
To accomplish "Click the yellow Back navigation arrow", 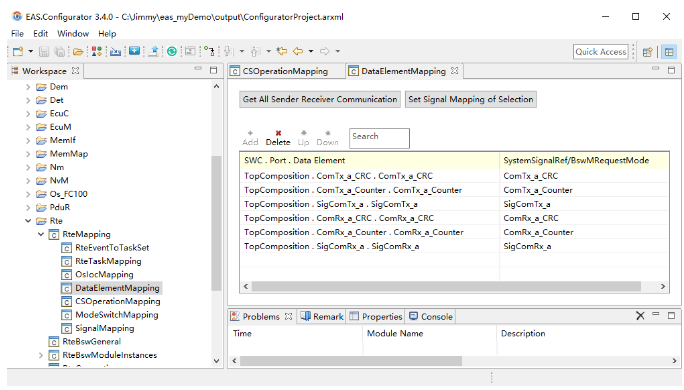I will click(298, 51).
